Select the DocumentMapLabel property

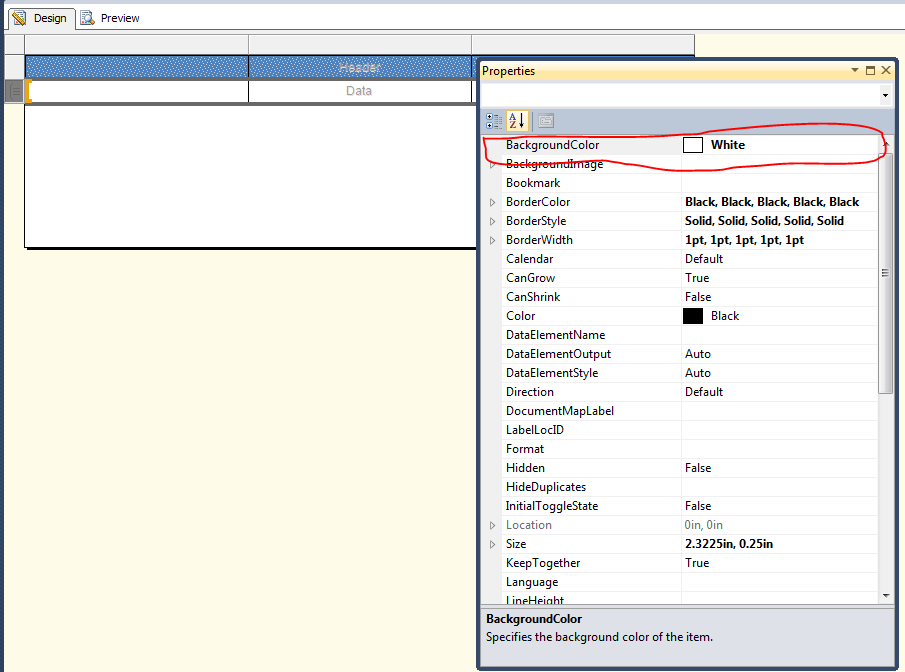click(x=559, y=411)
